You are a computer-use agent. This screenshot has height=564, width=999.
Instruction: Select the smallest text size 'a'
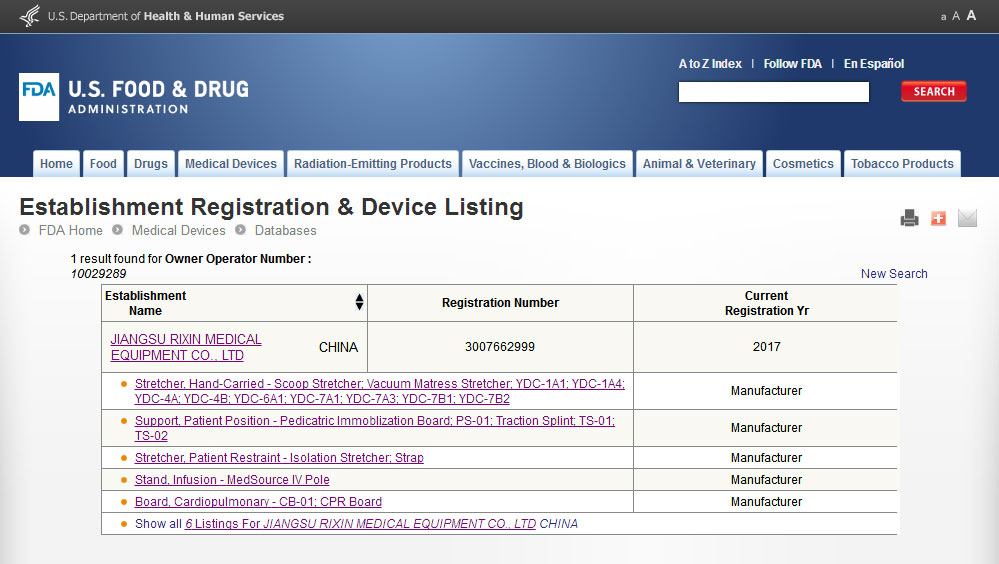point(943,17)
